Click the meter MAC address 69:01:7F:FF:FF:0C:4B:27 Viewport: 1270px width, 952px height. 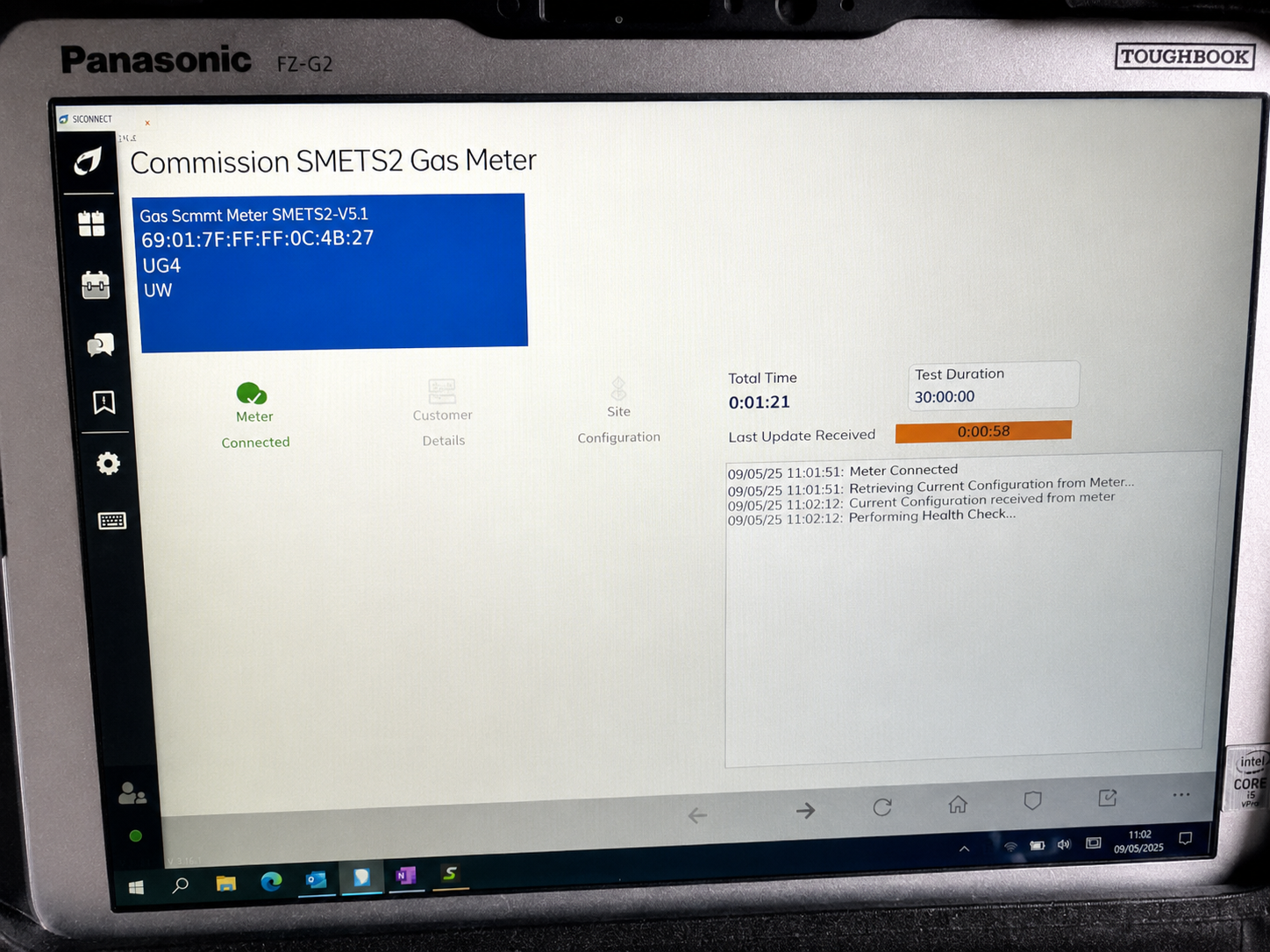pyautogui.click(x=258, y=238)
